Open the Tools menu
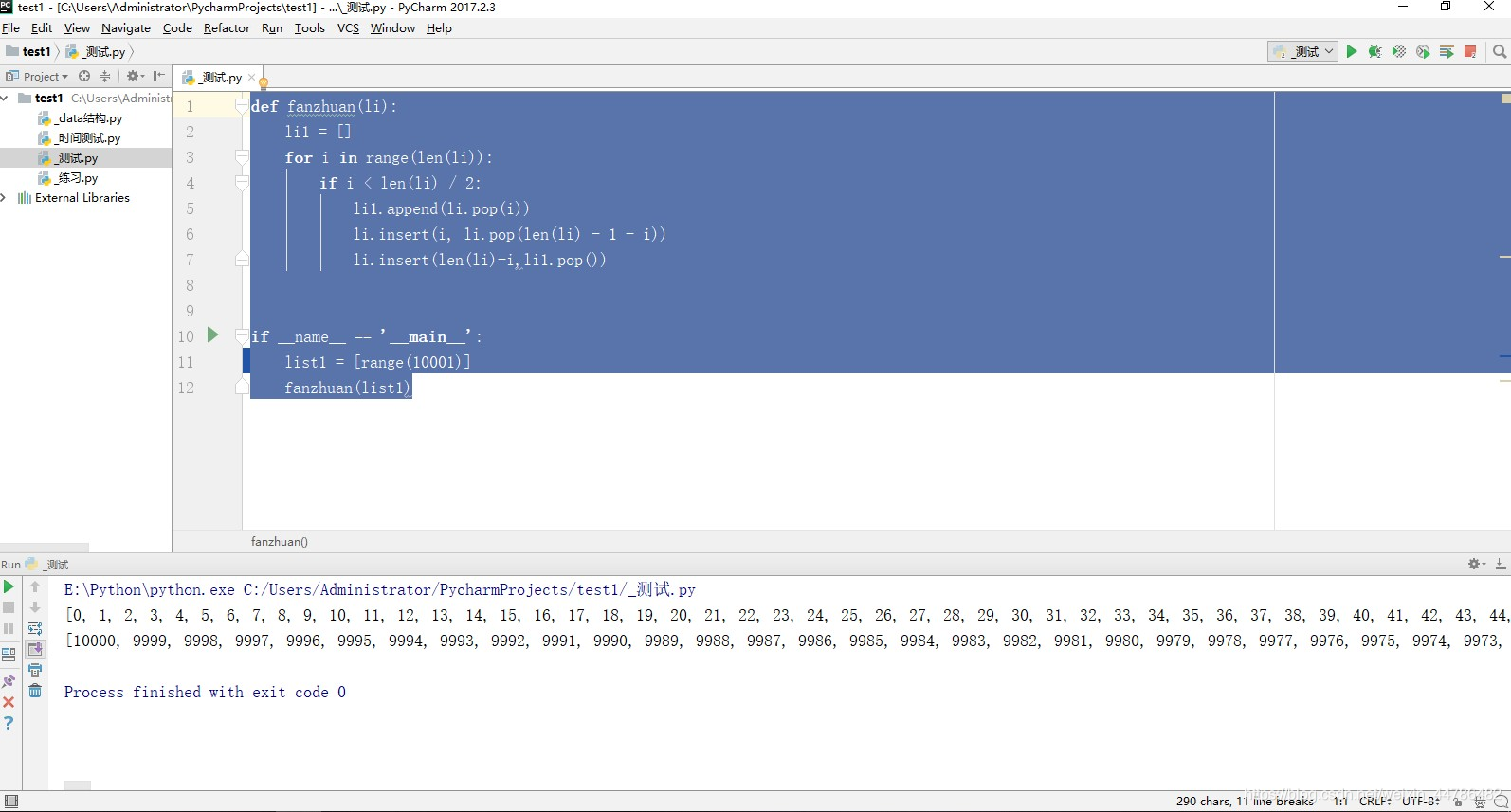 (x=310, y=28)
